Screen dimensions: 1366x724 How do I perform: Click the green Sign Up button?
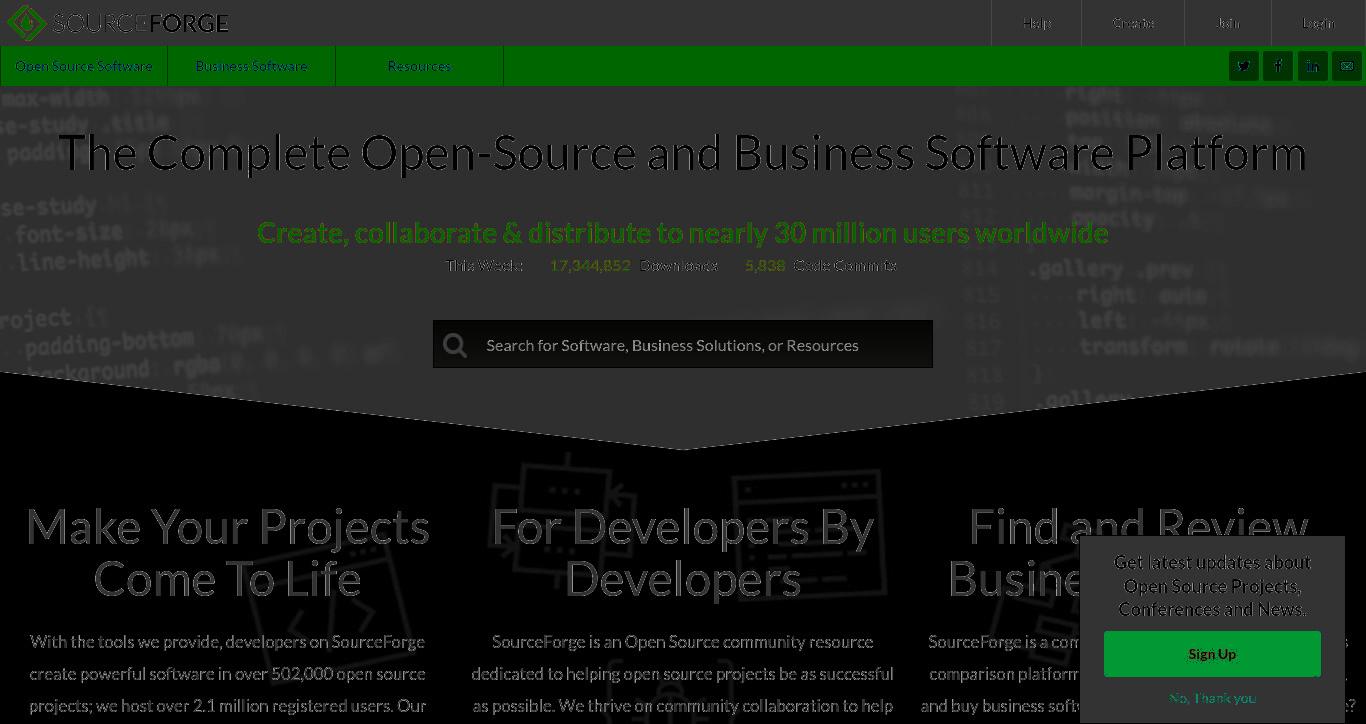coord(1212,654)
